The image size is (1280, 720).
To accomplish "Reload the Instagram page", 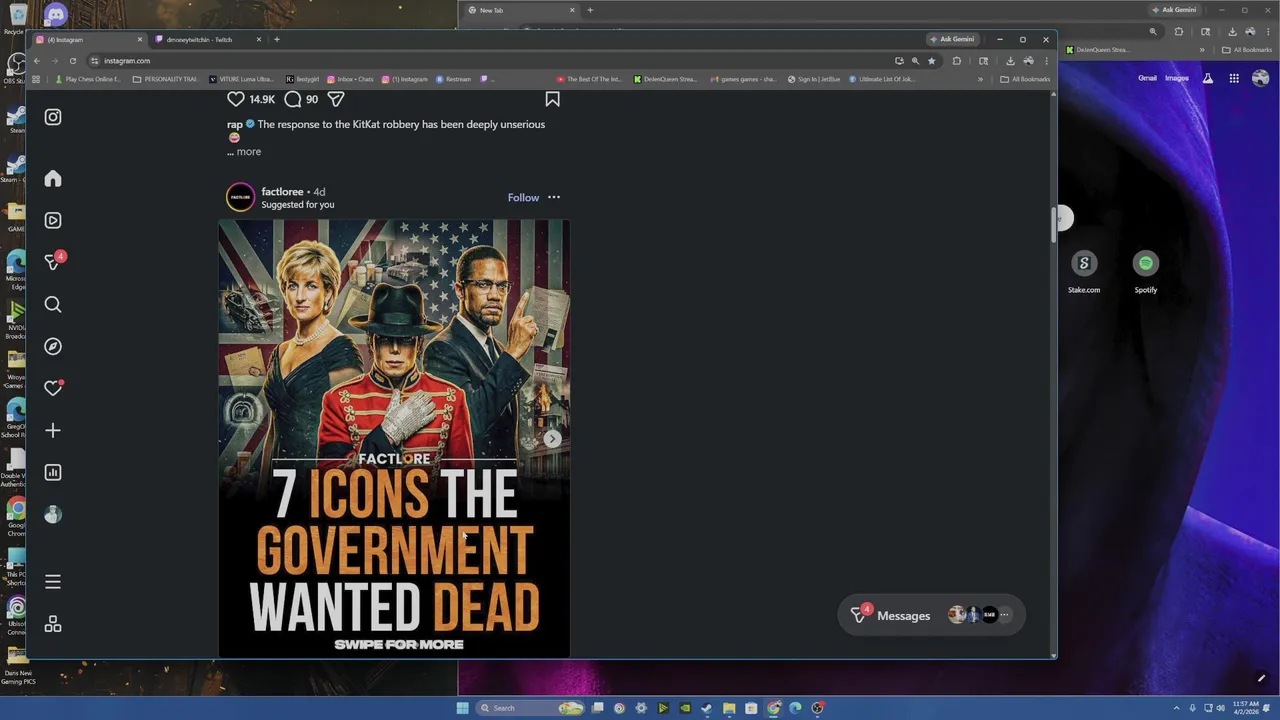I will click(x=72, y=60).
